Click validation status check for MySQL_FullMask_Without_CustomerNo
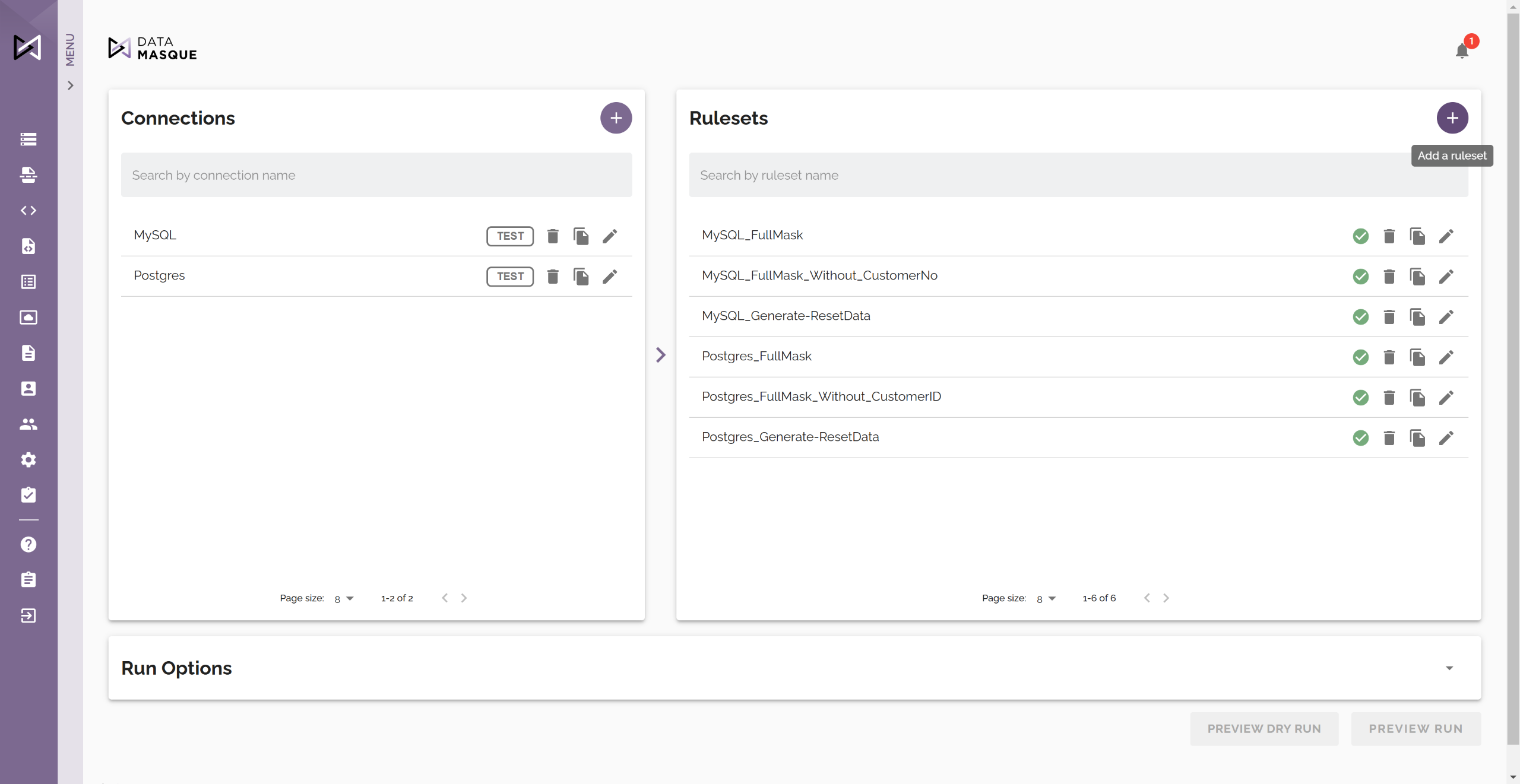1520x784 pixels. pos(1360,277)
